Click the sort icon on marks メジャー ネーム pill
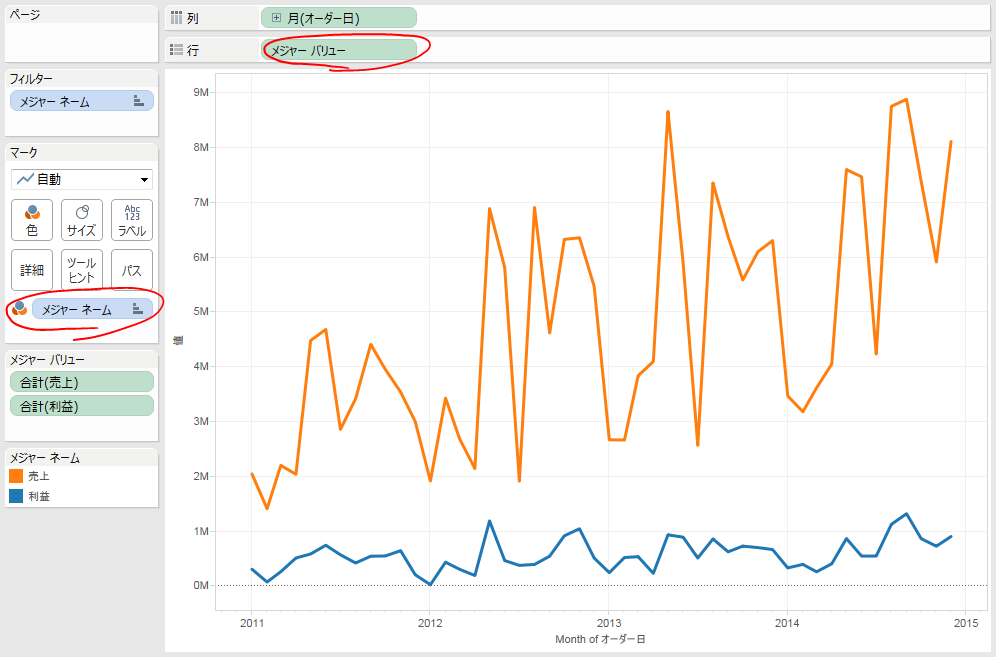Viewport: 996px width, 657px height. [137, 309]
